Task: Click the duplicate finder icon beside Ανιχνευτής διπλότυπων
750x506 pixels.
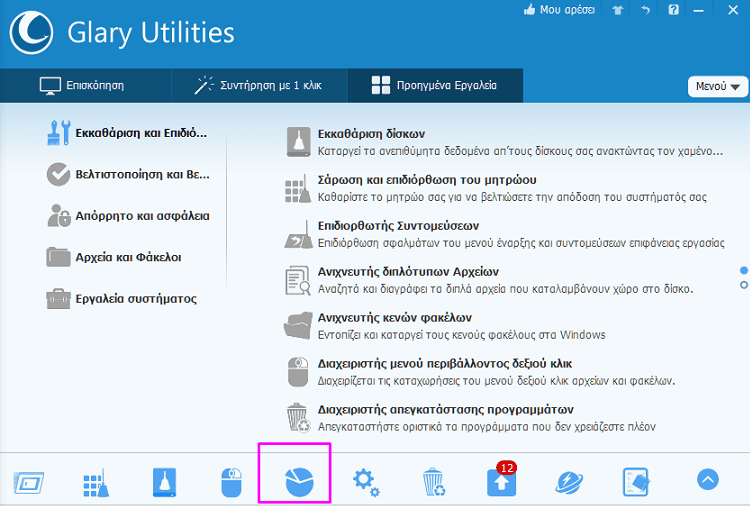Action: (298, 280)
